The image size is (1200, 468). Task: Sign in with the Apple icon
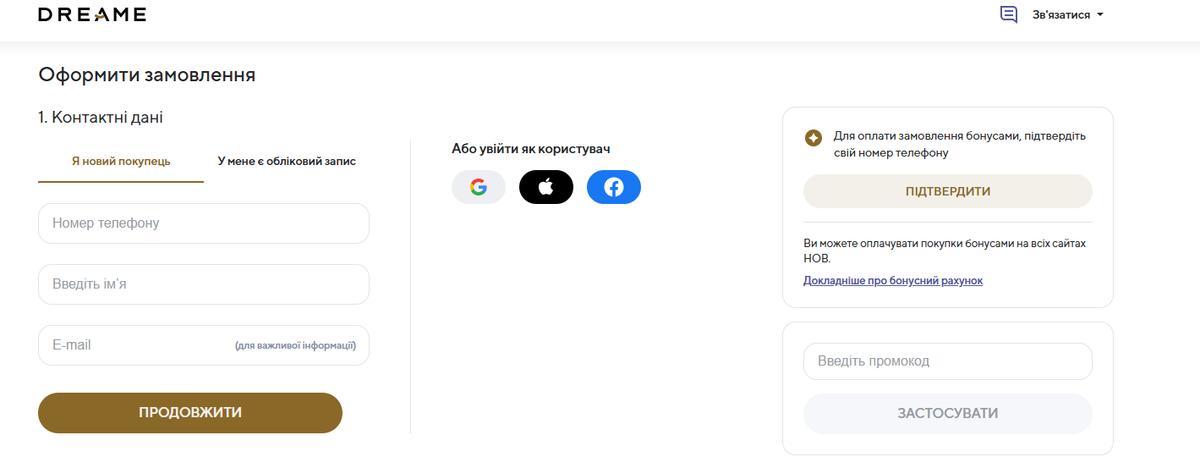coord(546,187)
